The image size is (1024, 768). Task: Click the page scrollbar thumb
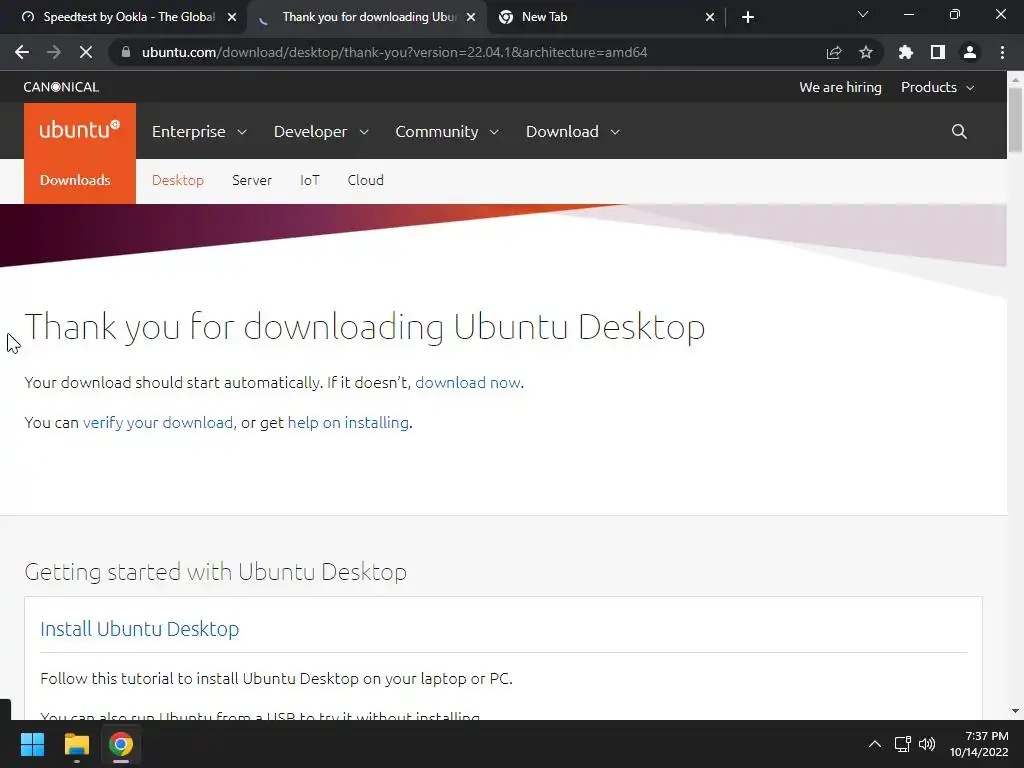1015,119
